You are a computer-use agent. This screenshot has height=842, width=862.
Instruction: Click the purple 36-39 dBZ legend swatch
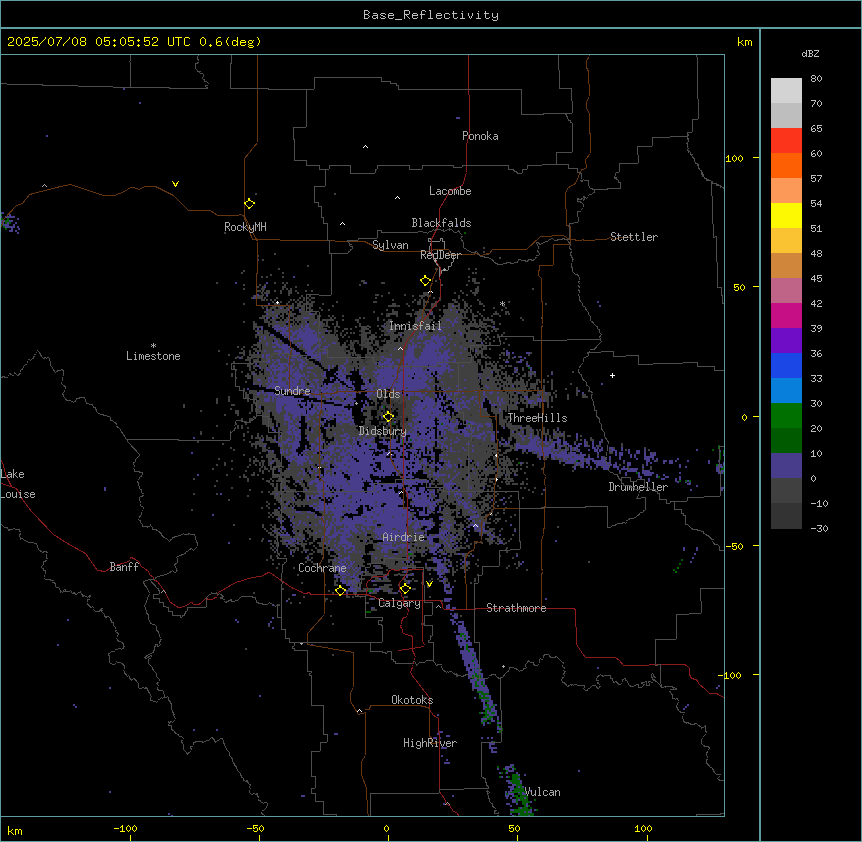coord(786,341)
